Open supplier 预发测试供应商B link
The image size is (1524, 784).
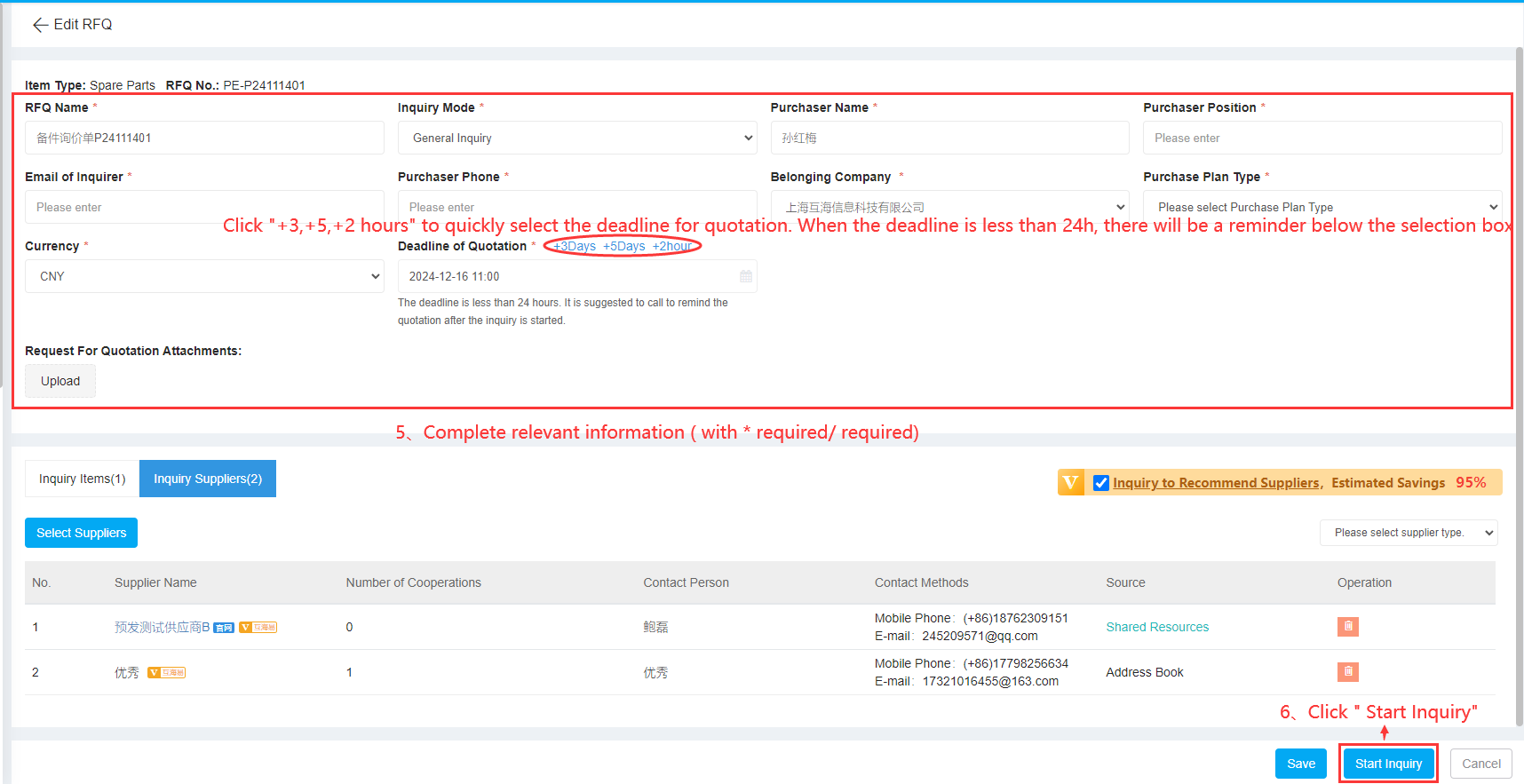[162, 627]
